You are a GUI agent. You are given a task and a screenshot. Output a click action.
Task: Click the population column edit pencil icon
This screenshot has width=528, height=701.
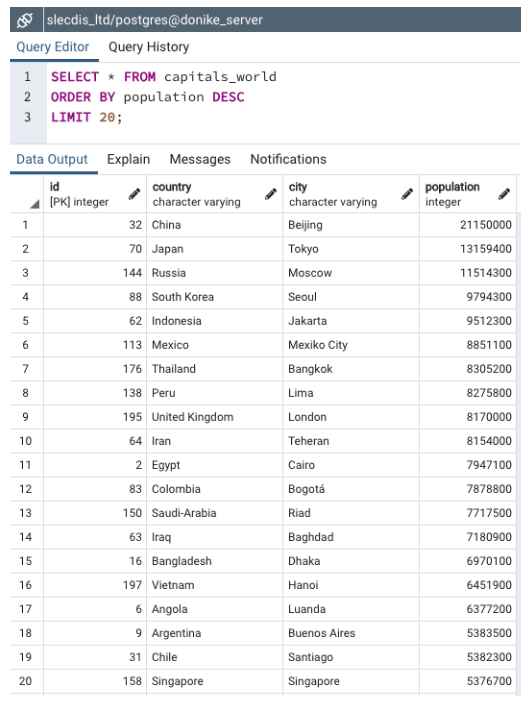point(504,194)
